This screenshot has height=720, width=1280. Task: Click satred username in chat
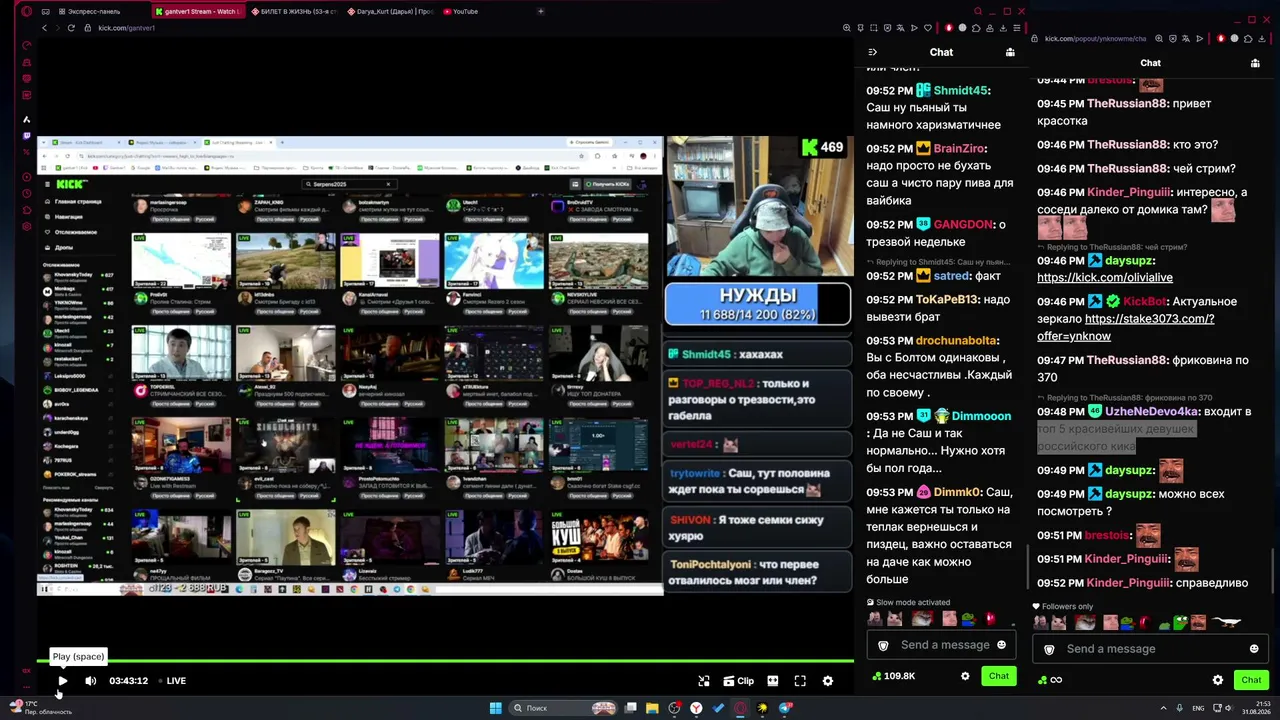[952, 276]
